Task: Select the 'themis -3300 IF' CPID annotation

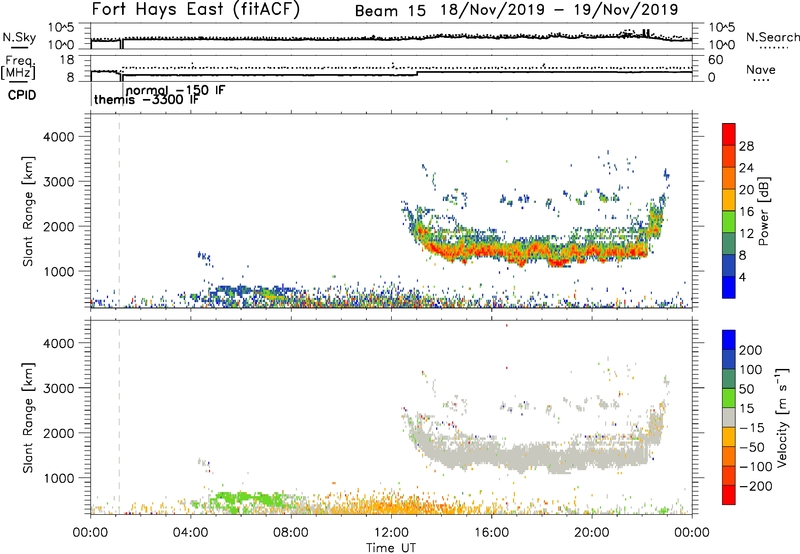Action: [x=146, y=99]
